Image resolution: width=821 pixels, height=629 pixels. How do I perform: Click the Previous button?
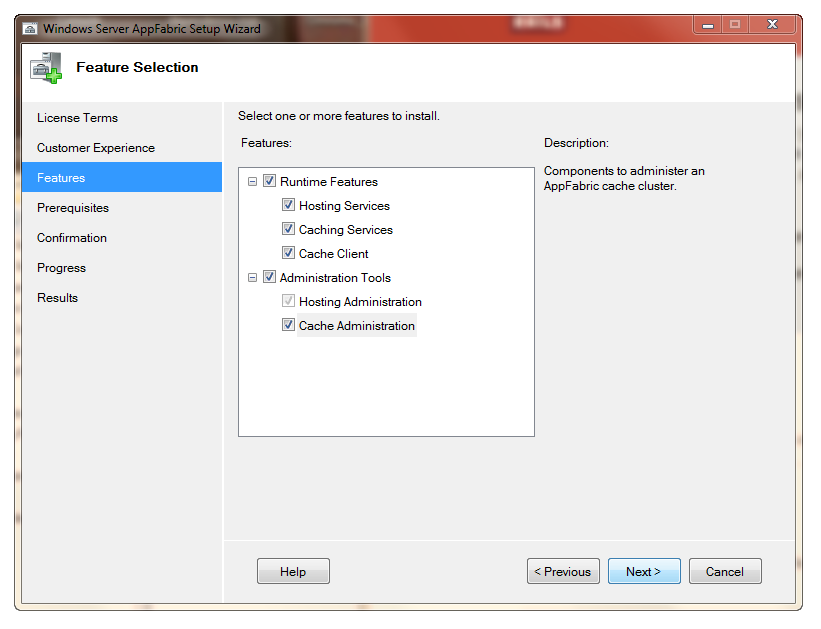coord(563,571)
